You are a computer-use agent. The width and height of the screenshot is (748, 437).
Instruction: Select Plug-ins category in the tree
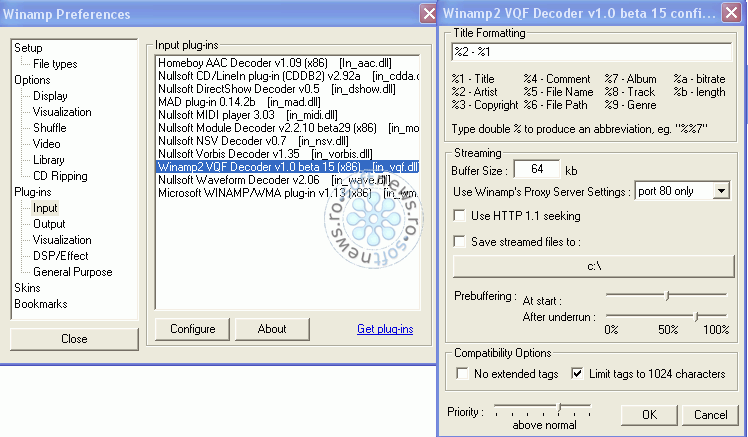tap(33, 192)
